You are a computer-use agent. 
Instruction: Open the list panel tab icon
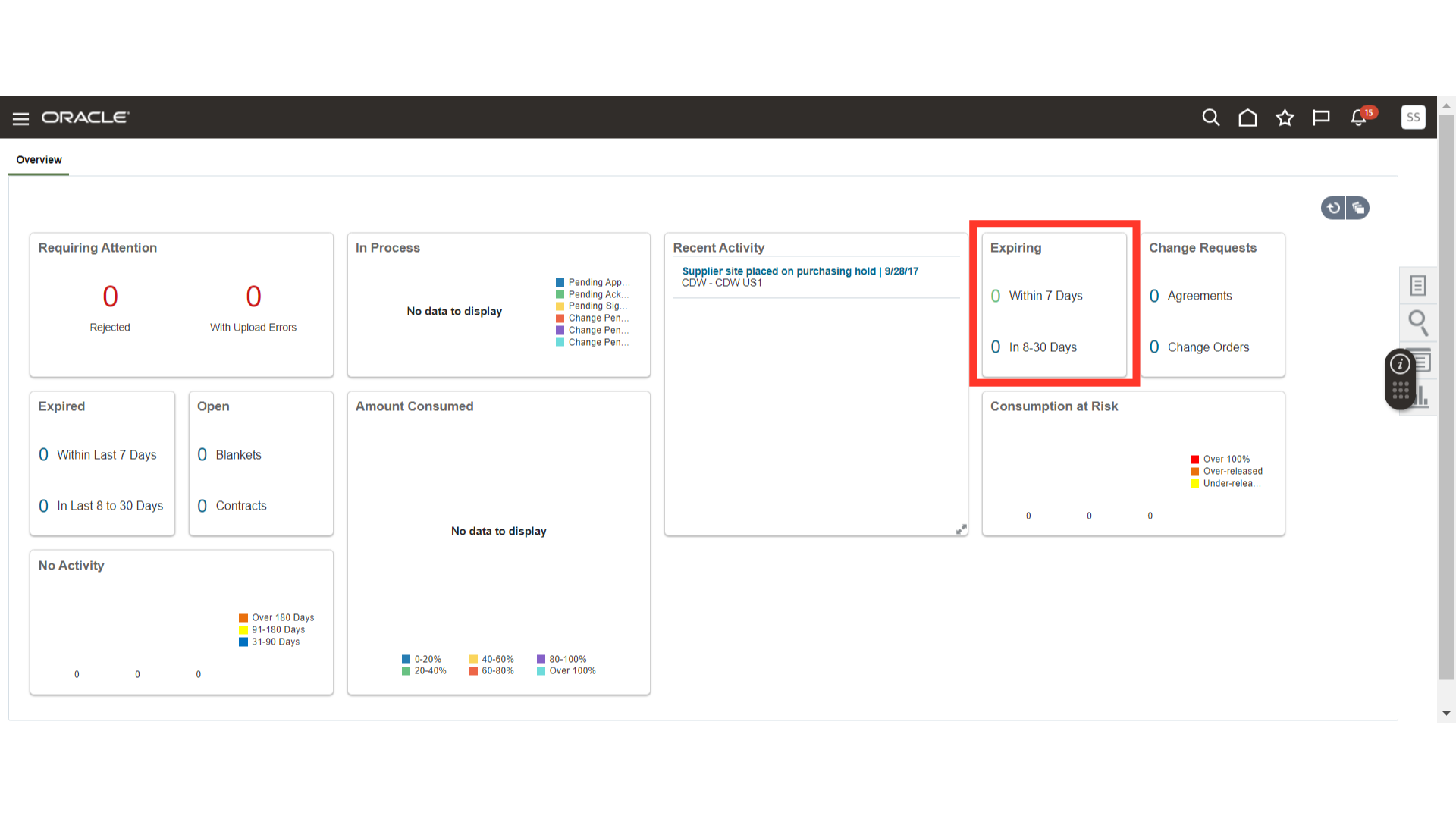pos(1424,361)
